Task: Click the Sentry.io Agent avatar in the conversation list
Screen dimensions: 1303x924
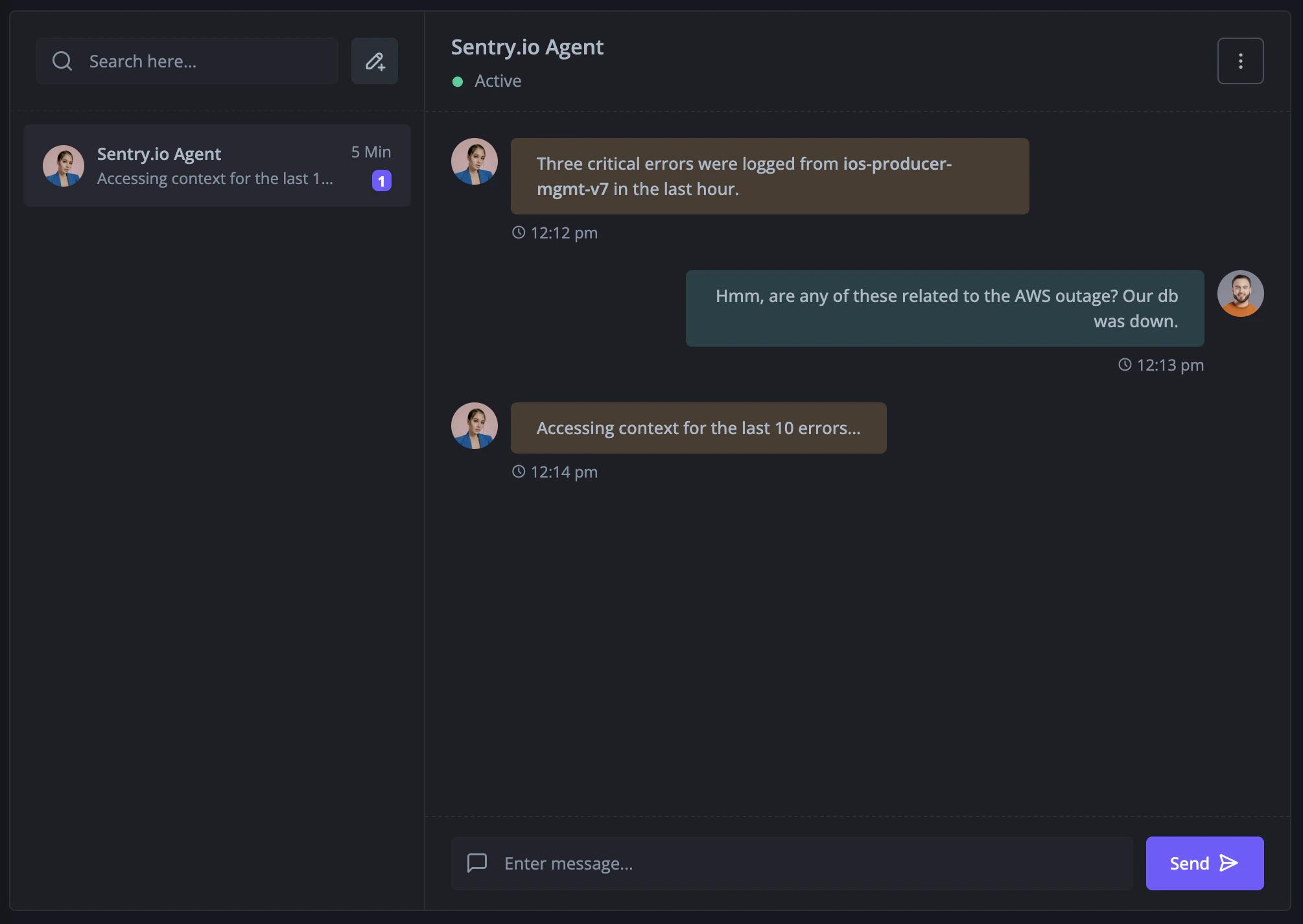Action: point(63,165)
